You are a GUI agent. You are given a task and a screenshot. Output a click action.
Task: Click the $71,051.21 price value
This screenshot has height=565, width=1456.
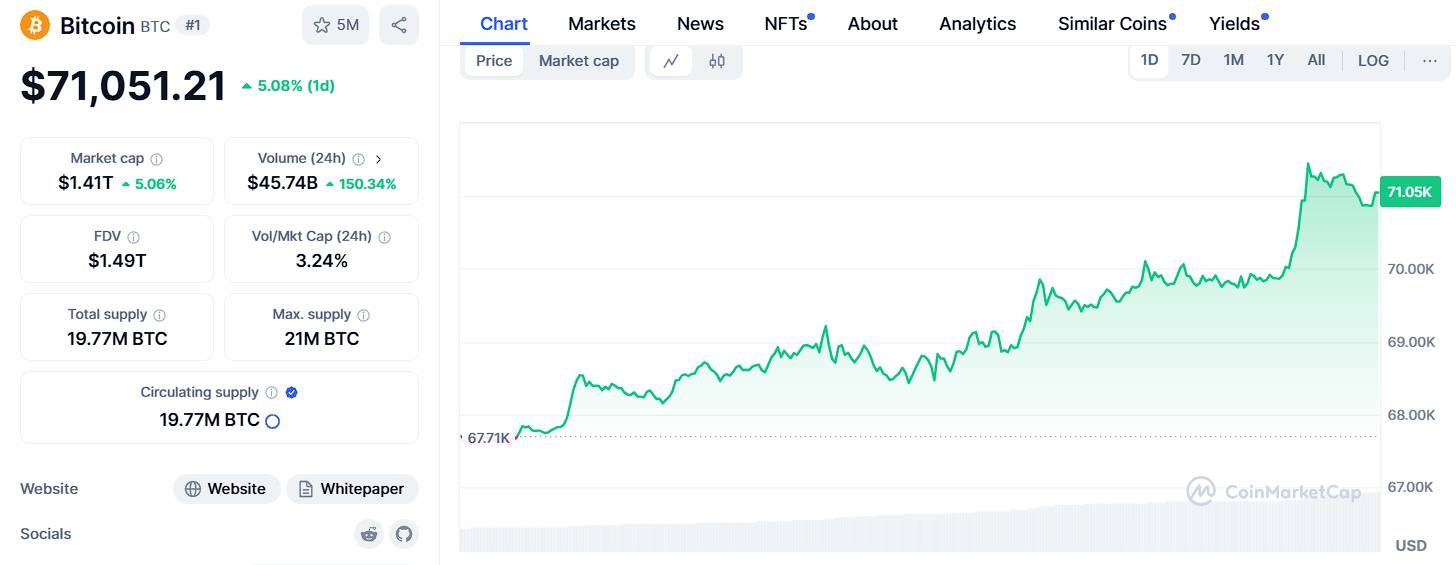click(x=124, y=86)
